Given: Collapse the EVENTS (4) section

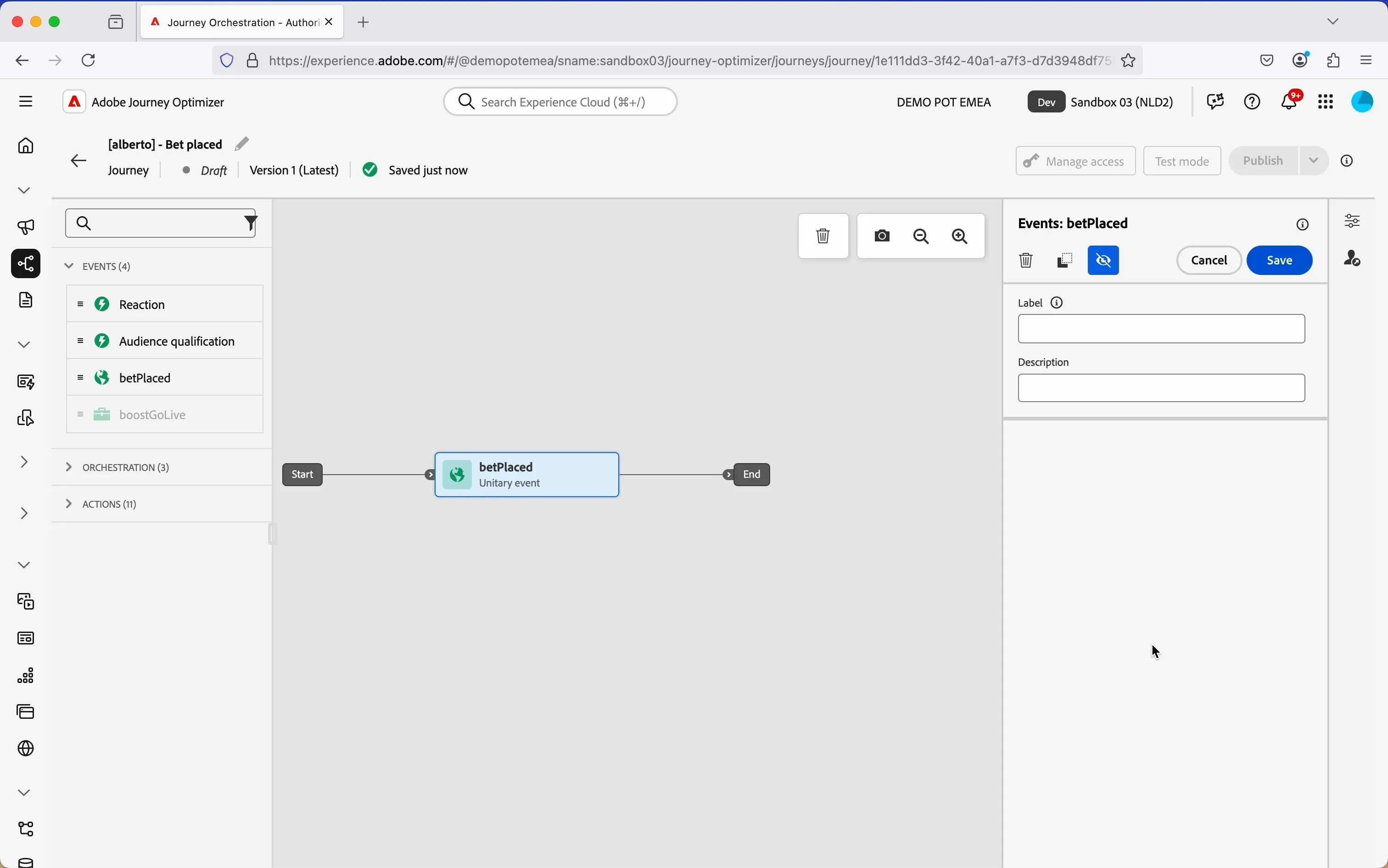Looking at the screenshot, I should coord(69,266).
